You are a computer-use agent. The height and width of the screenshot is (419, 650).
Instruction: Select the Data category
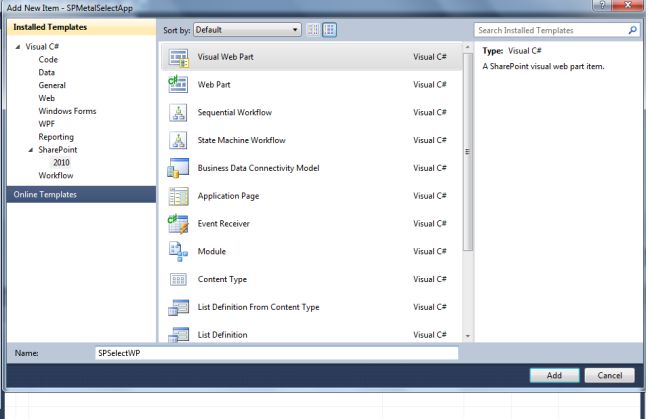point(46,73)
